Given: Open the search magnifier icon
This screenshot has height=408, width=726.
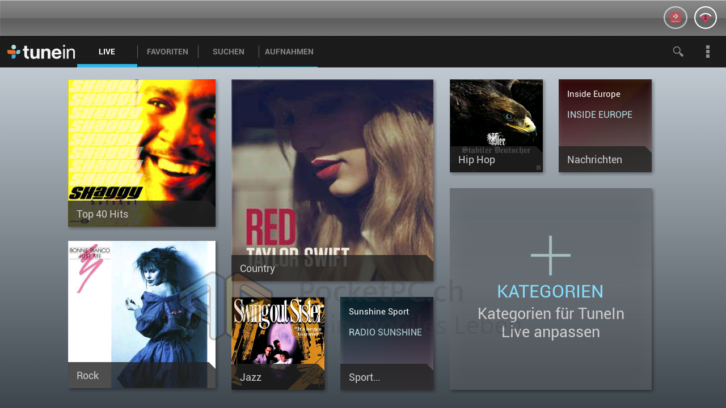Looking at the screenshot, I should click(x=678, y=51).
